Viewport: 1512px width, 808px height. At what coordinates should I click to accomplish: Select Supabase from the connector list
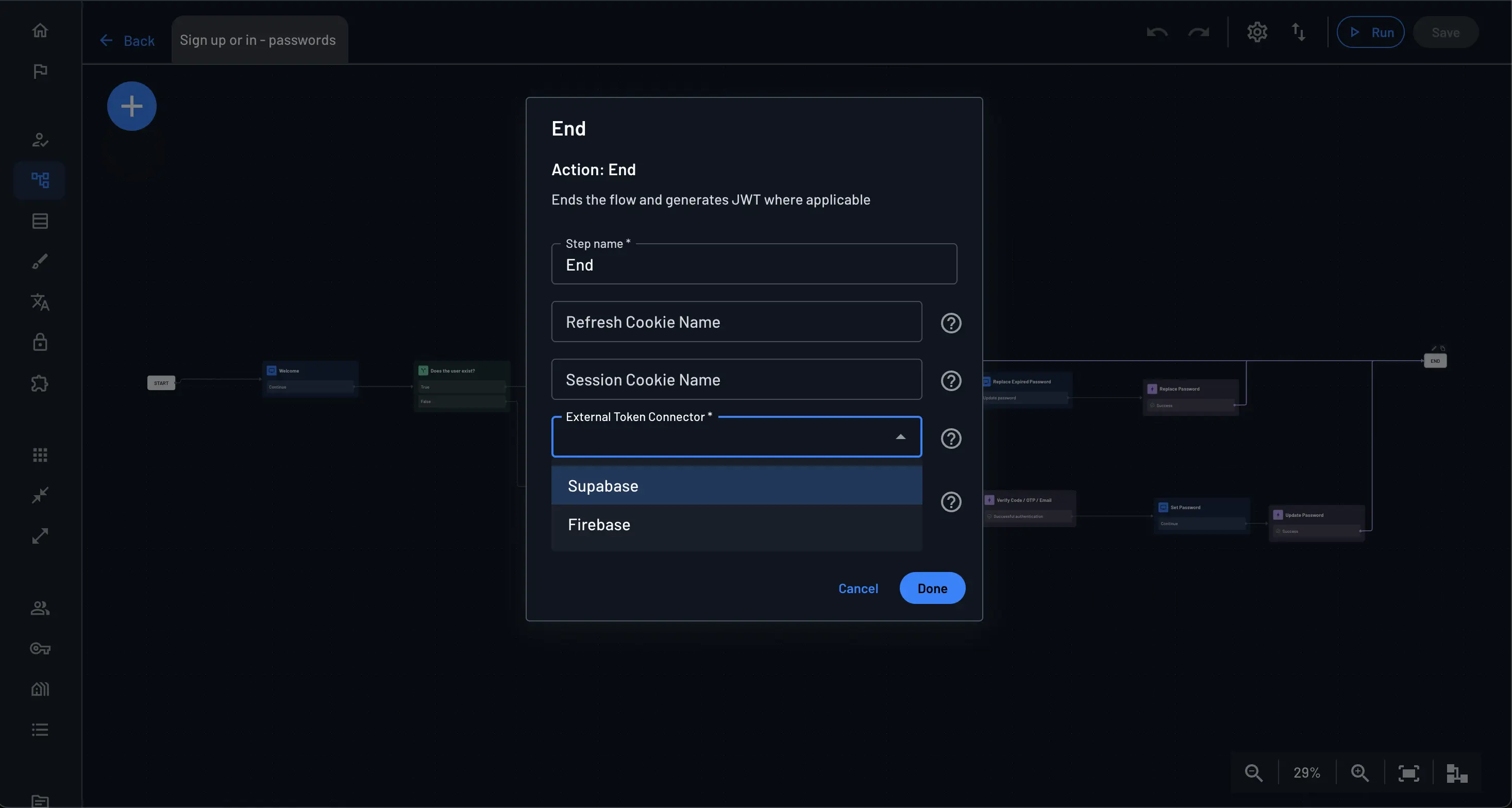tap(736, 485)
